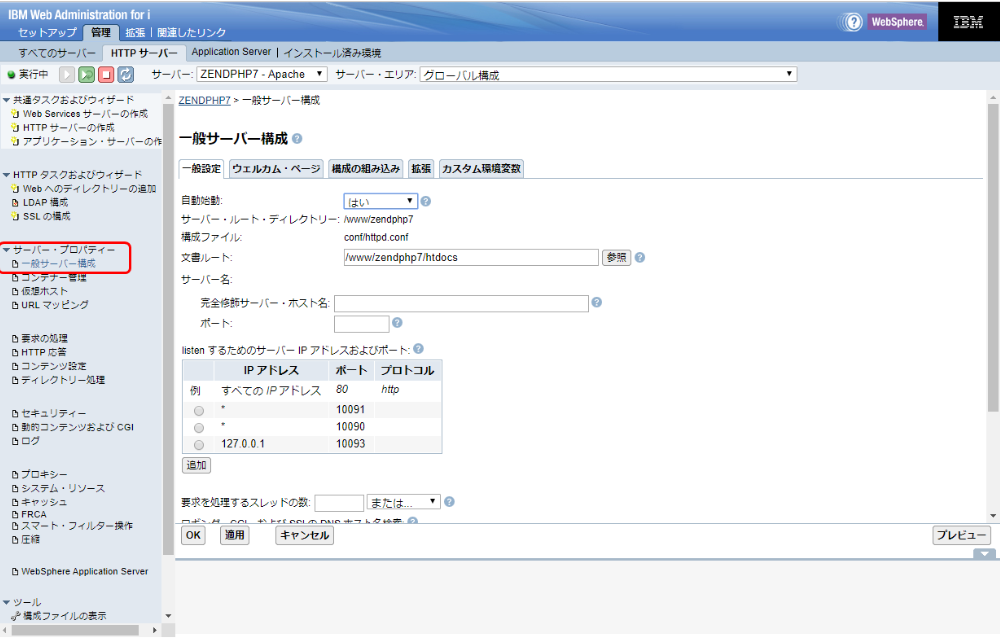Screen dimensions: 1000x643
Task: Open SSL の構成 in the sidebar
Action: [47, 217]
